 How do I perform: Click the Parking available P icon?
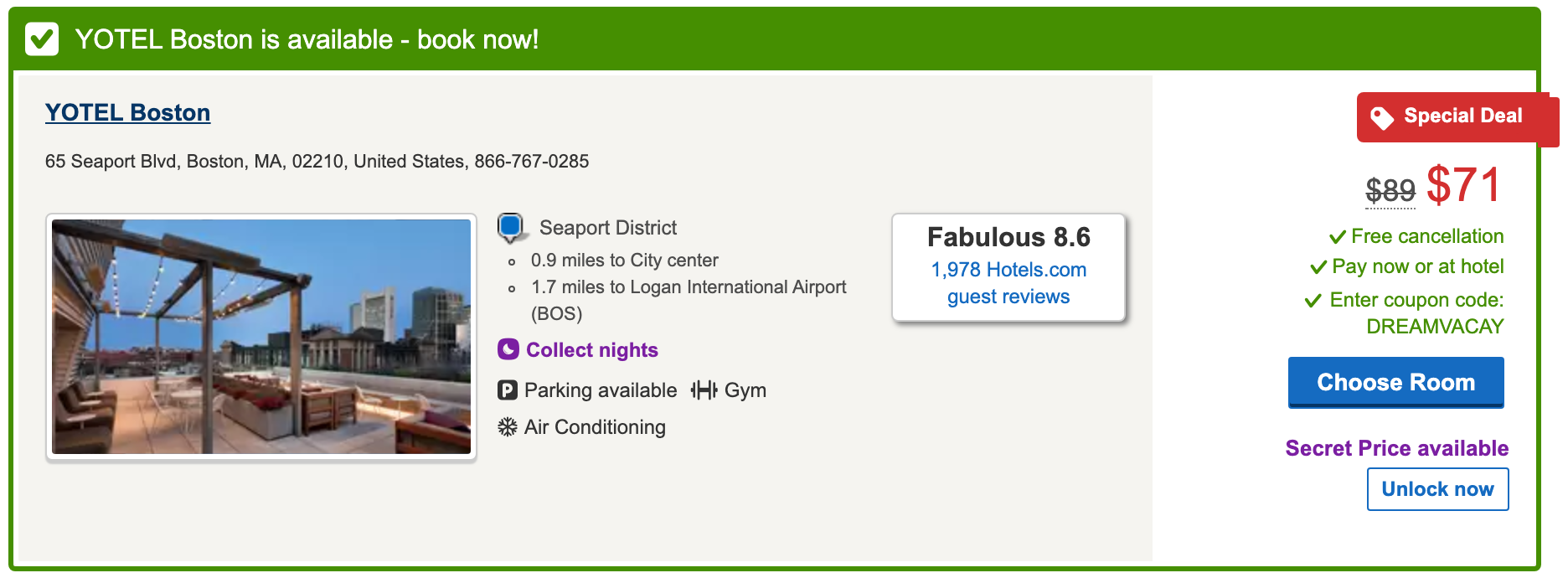[x=508, y=390]
